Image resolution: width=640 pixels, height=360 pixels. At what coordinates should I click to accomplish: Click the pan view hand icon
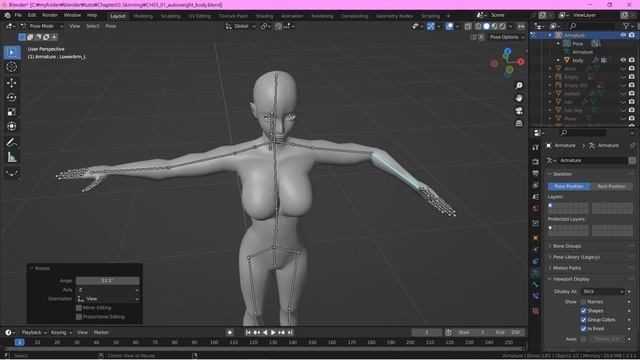coord(519,98)
